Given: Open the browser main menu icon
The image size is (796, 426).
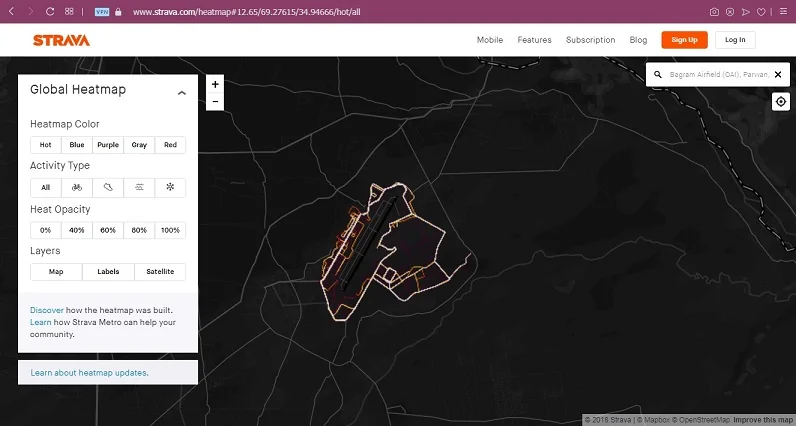Looking at the screenshot, I should 783,12.
